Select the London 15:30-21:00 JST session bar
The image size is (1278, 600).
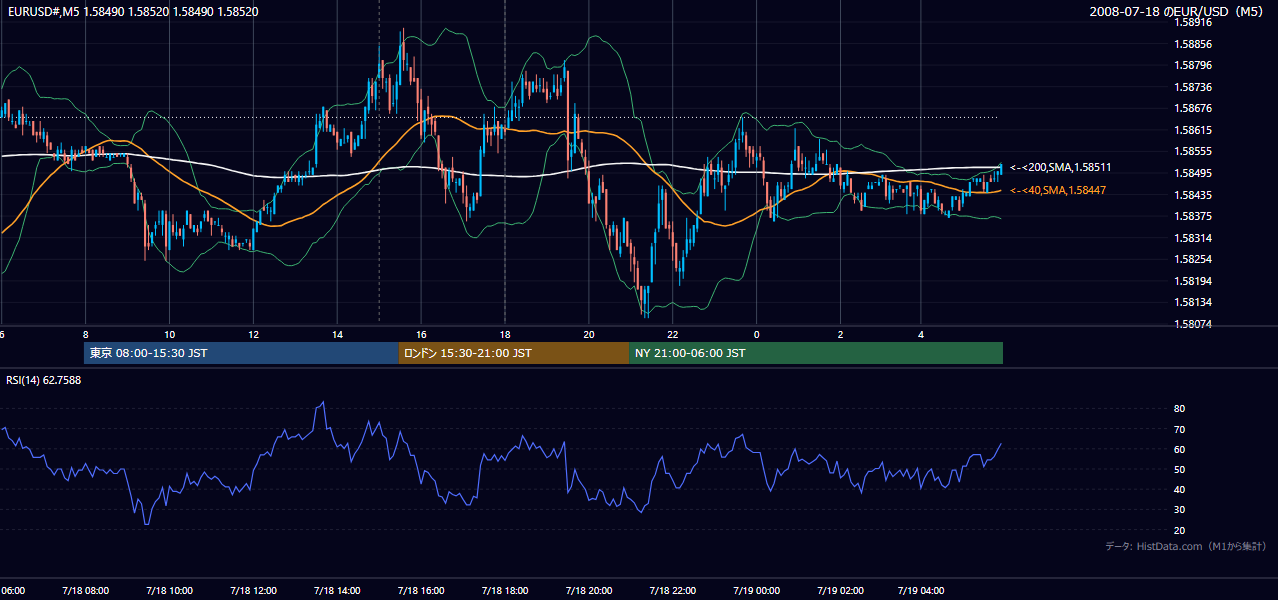514,353
